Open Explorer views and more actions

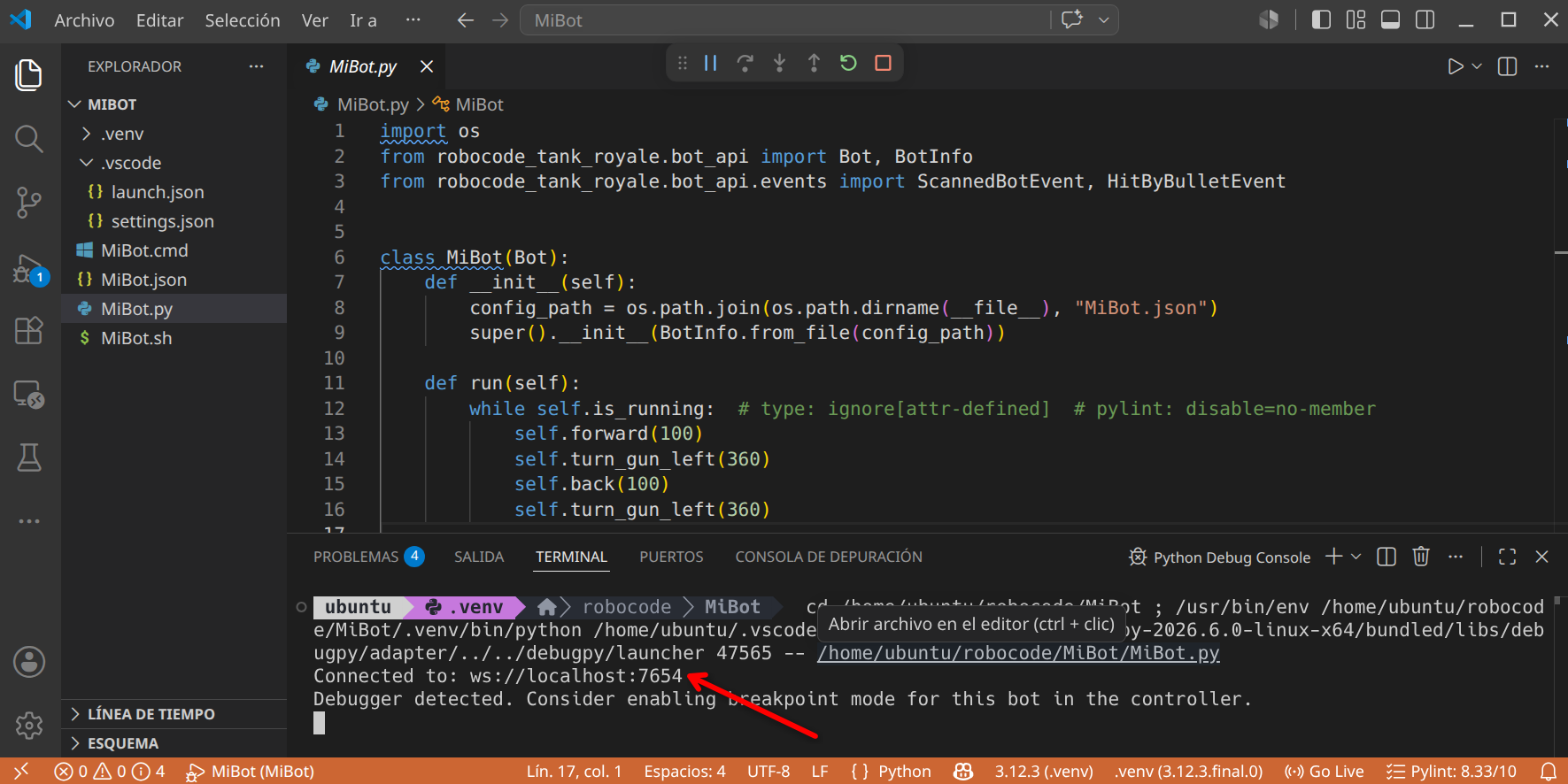pos(256,66)
